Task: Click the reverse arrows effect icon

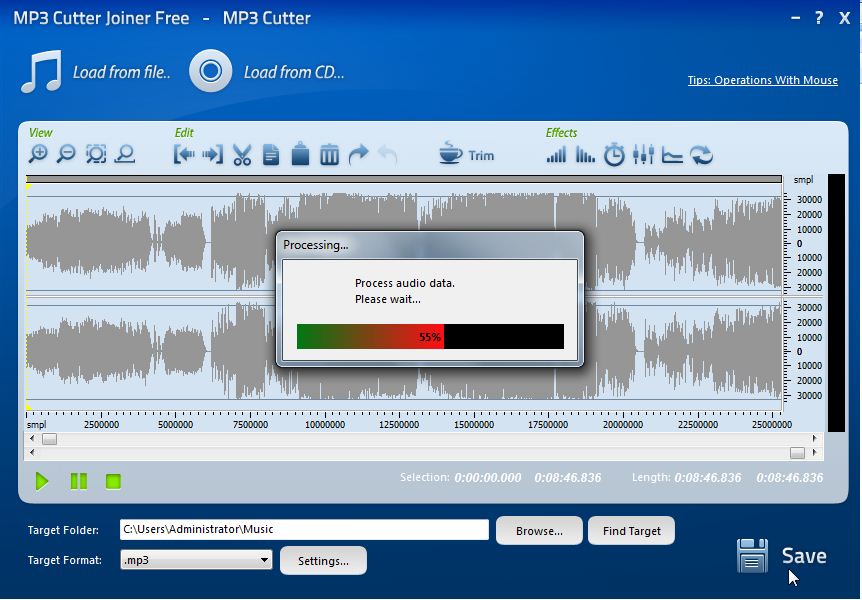Action: pyautogui.click(x=702, y=155)
